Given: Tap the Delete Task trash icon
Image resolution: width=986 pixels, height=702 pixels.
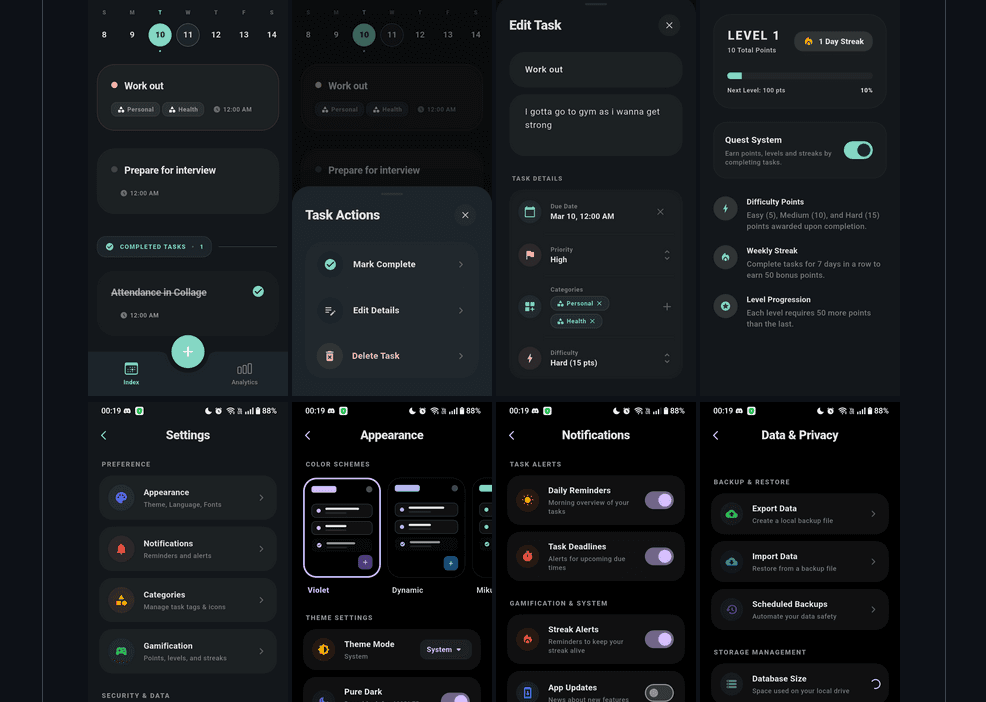Looking at the screenshot, I should 330,356.
